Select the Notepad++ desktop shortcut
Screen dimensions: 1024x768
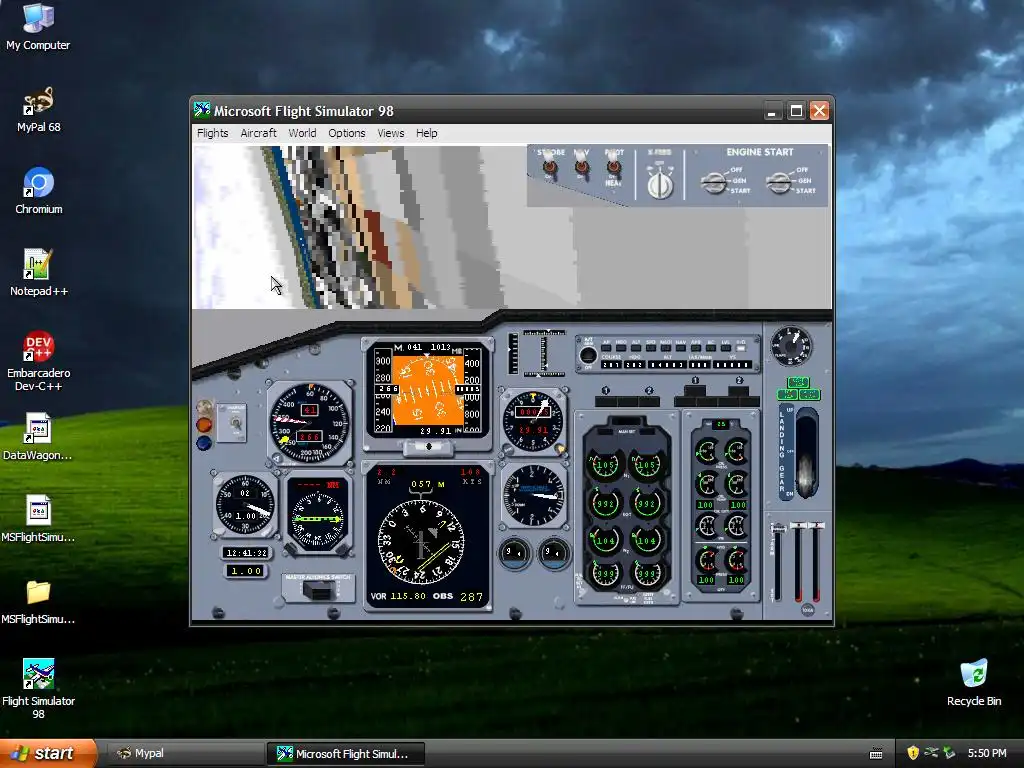pos(39,272)
